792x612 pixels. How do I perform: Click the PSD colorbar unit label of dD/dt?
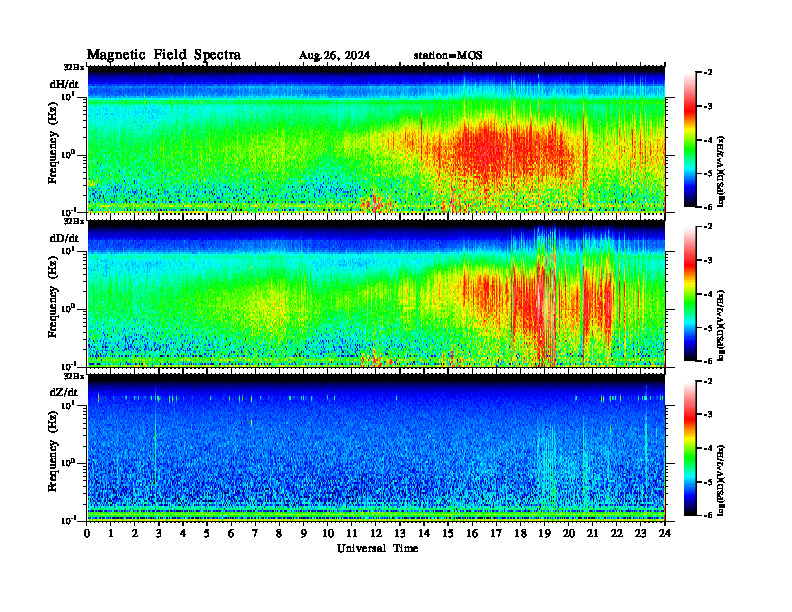[x=721, y=325]
